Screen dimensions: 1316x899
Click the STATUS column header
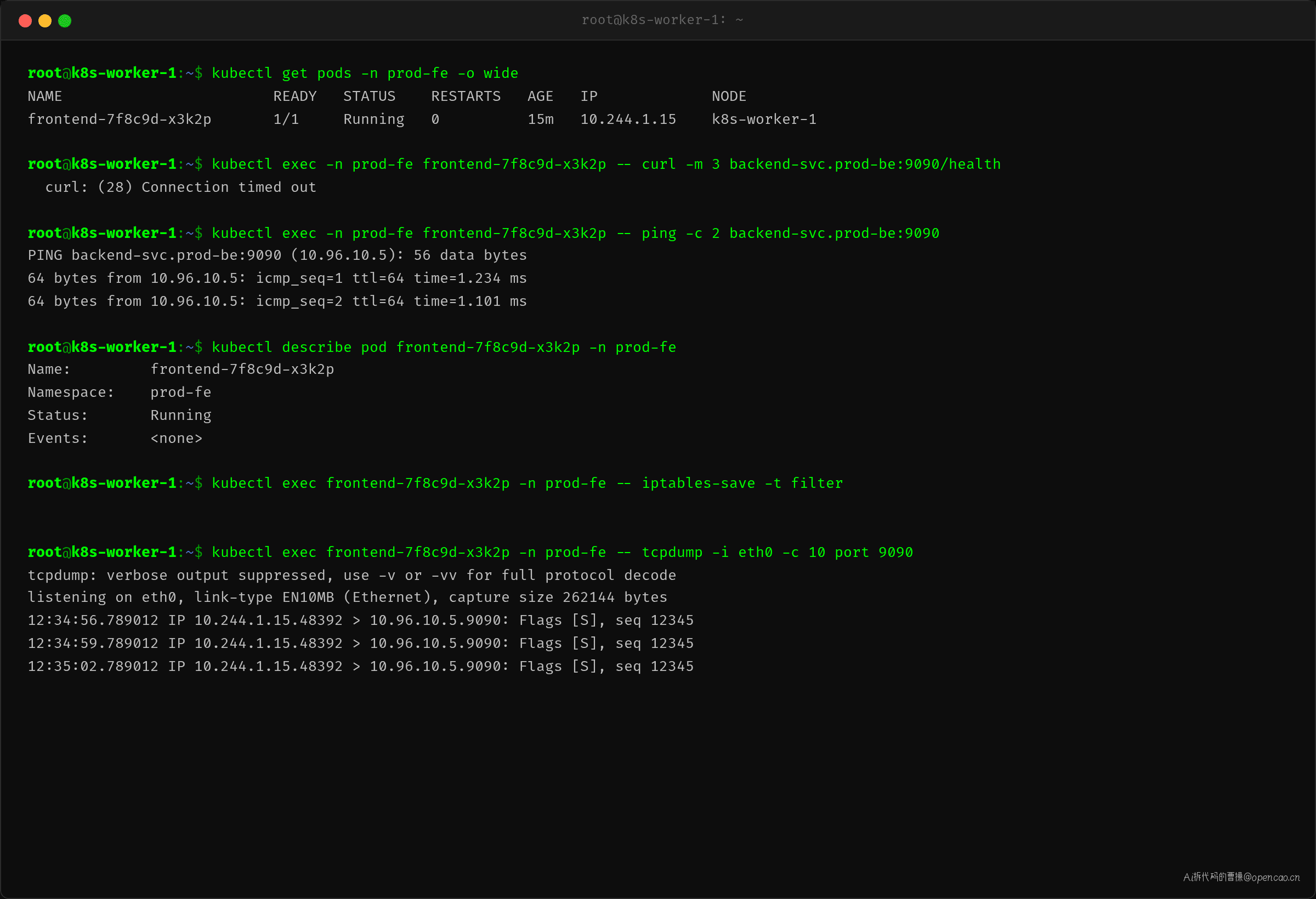pyautogui.click(x=369, y=96)
